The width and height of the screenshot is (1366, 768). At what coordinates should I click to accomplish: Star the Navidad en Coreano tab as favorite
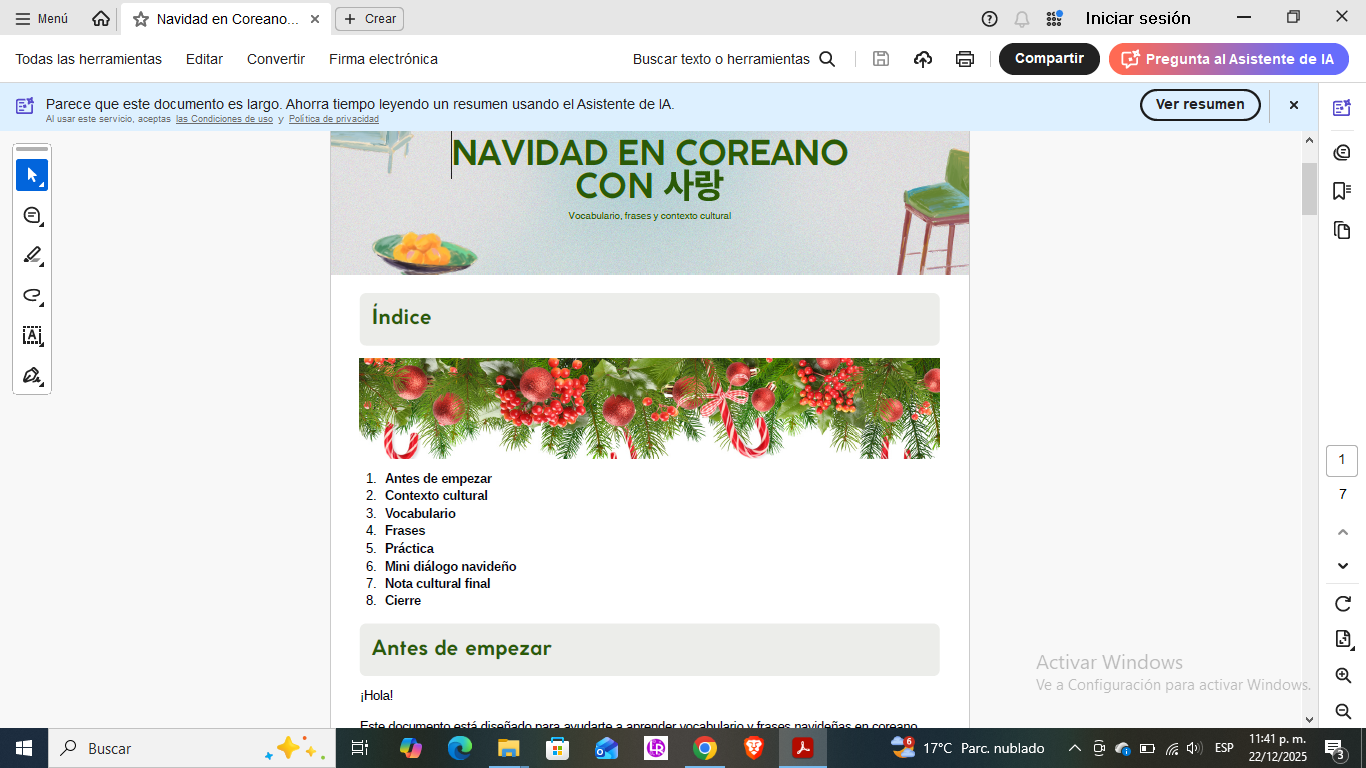click(141, 19)
